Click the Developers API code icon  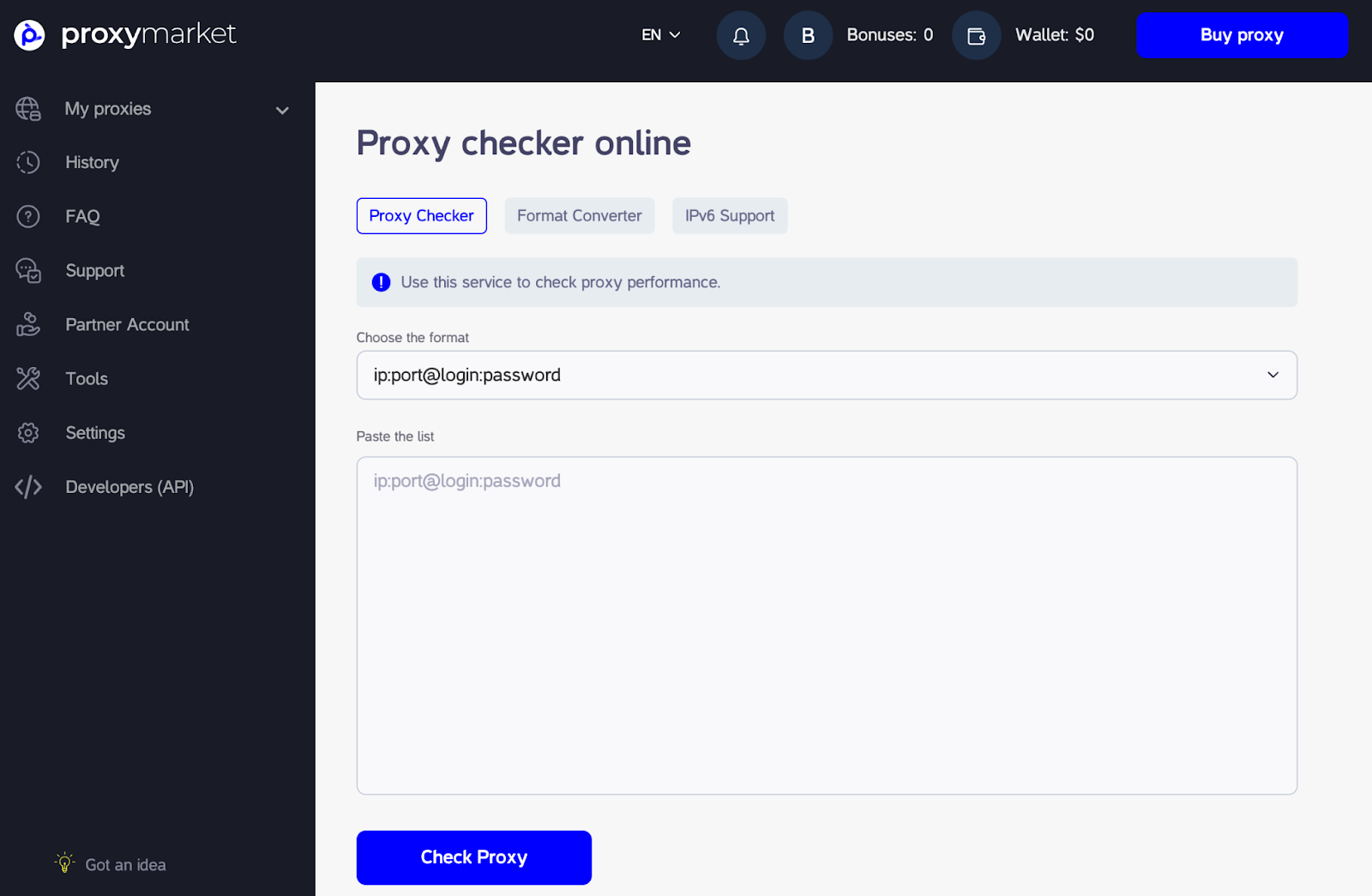coord(28,487)
